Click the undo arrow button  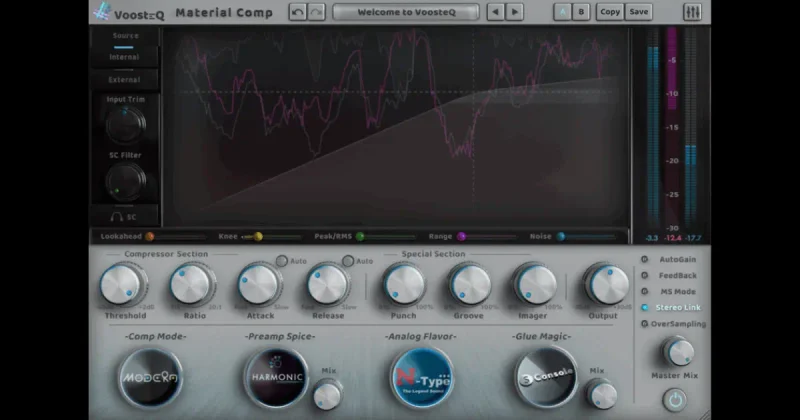[x=297, y=12]
